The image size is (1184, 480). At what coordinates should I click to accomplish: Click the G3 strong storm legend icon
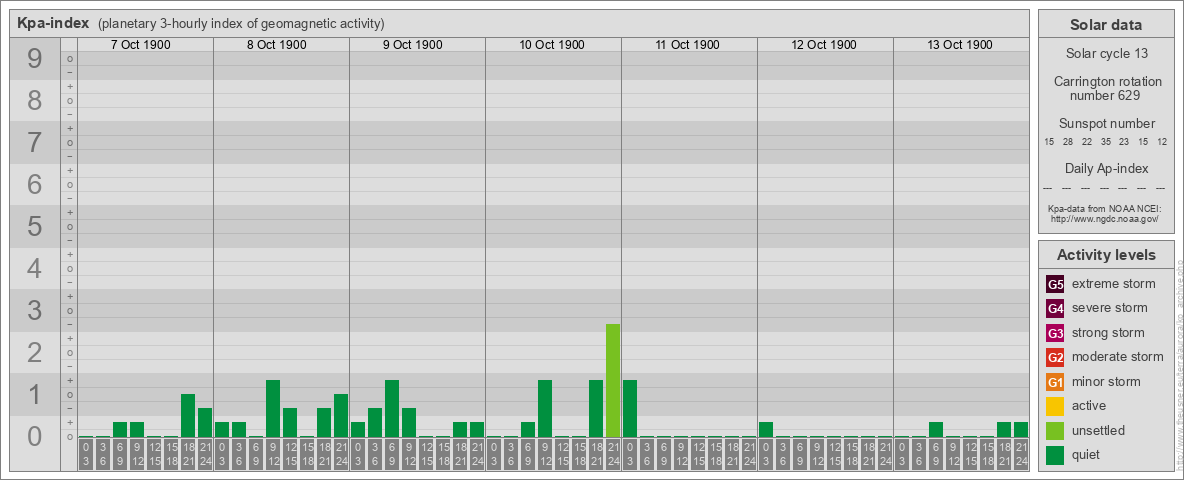click(x=1055, y=333)
